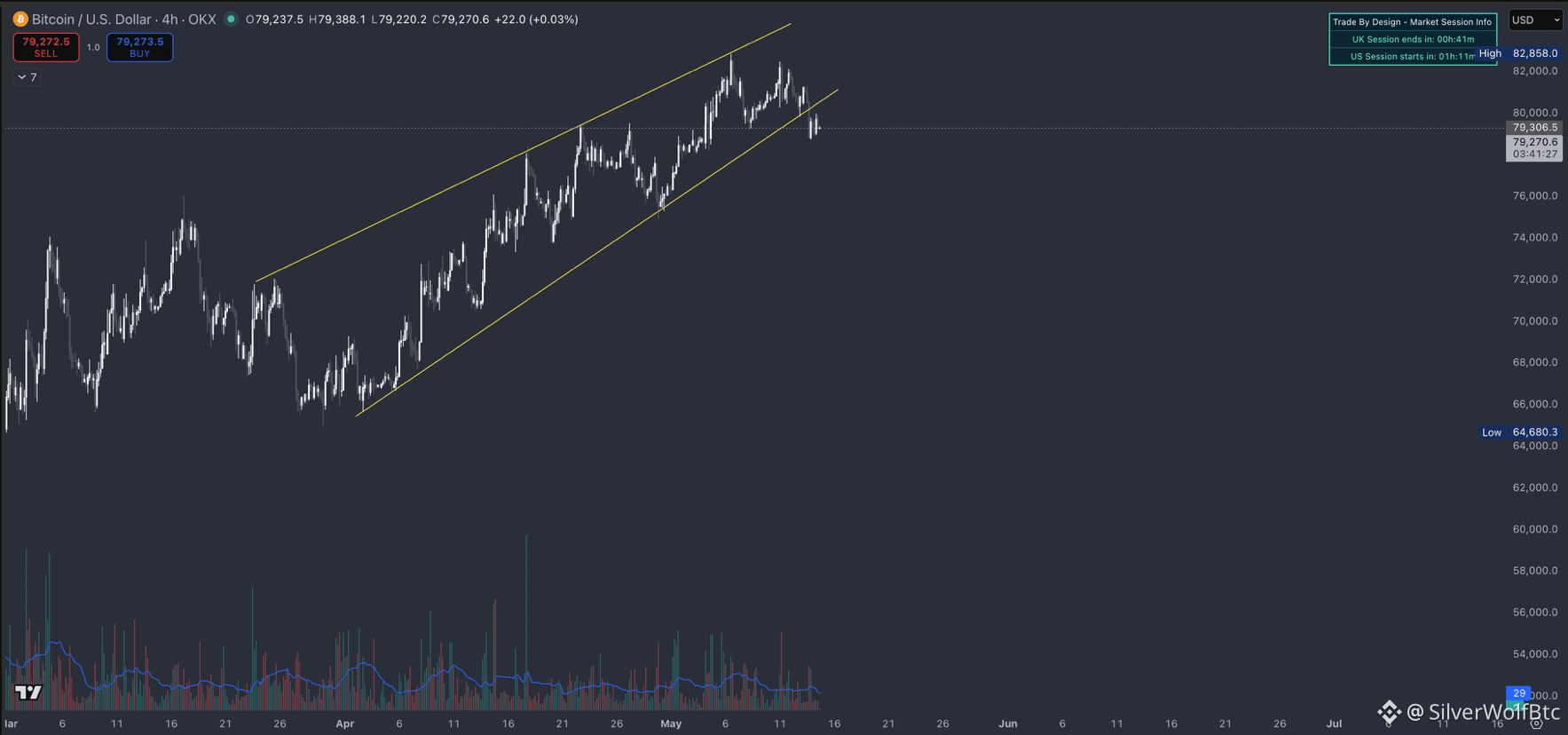This screenshot has height=735, width=1568.
Task: Click the 76,000.0 price axis label
Action: click(x=1535, y=196)
